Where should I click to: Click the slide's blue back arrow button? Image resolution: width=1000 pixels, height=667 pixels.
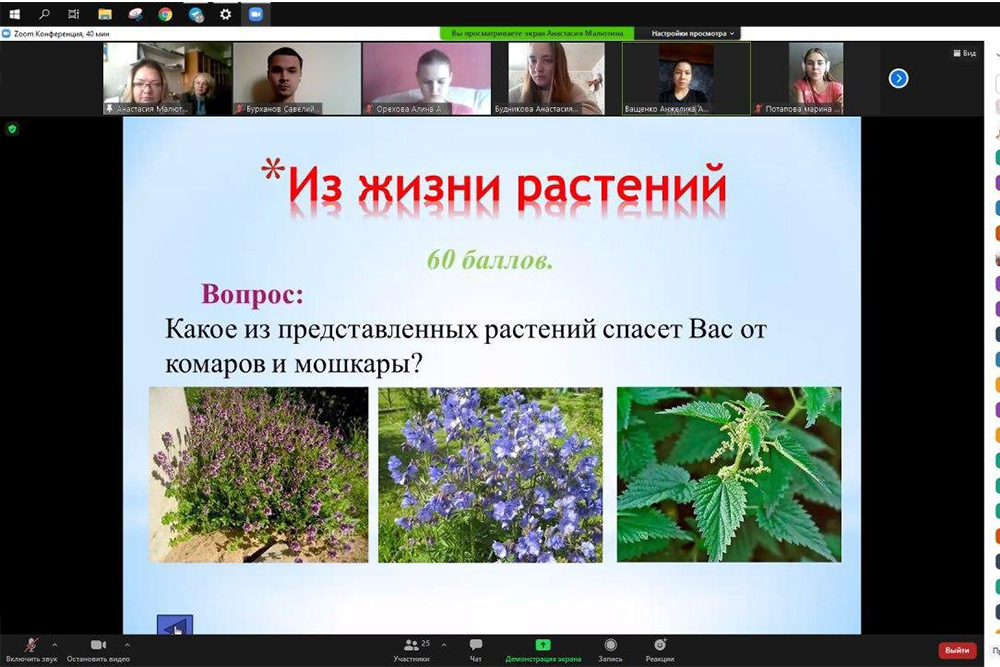[175, 626]
